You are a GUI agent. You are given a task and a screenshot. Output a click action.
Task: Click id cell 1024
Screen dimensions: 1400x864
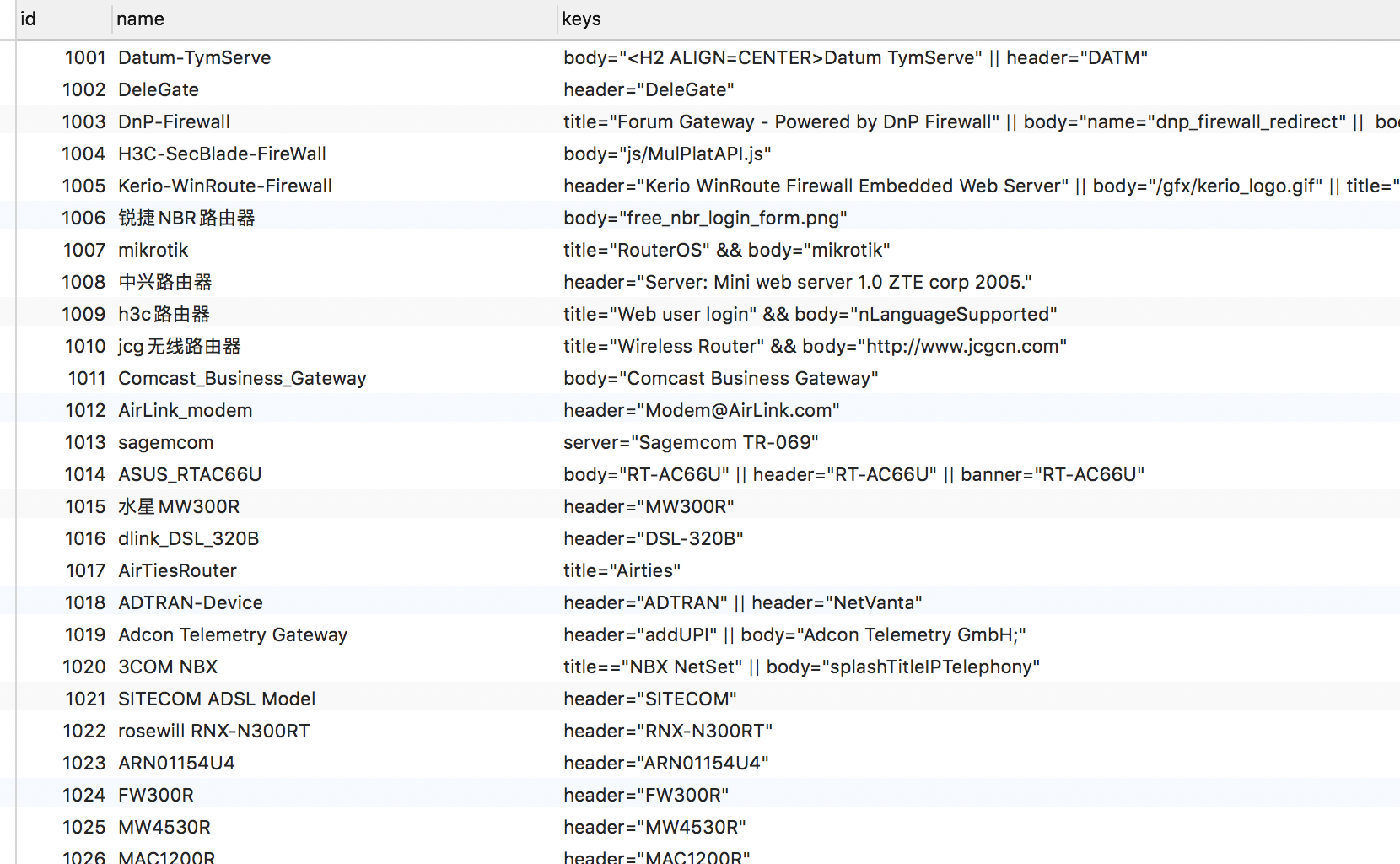[x=64, y=795]
